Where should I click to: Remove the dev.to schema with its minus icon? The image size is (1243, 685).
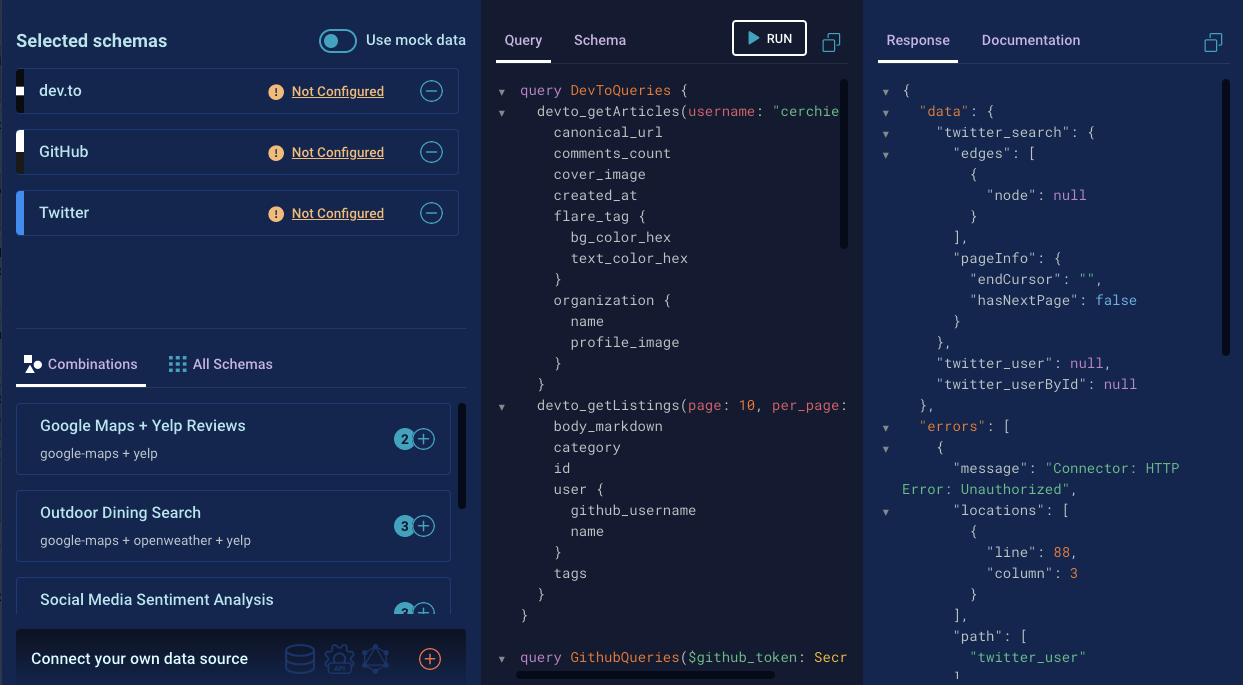click(431, 91)
